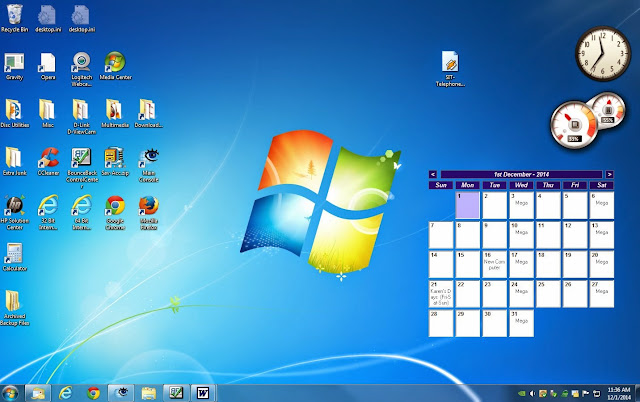Click the small memory gauge gadget
This screenshot has width=640, height=402.
608,109
